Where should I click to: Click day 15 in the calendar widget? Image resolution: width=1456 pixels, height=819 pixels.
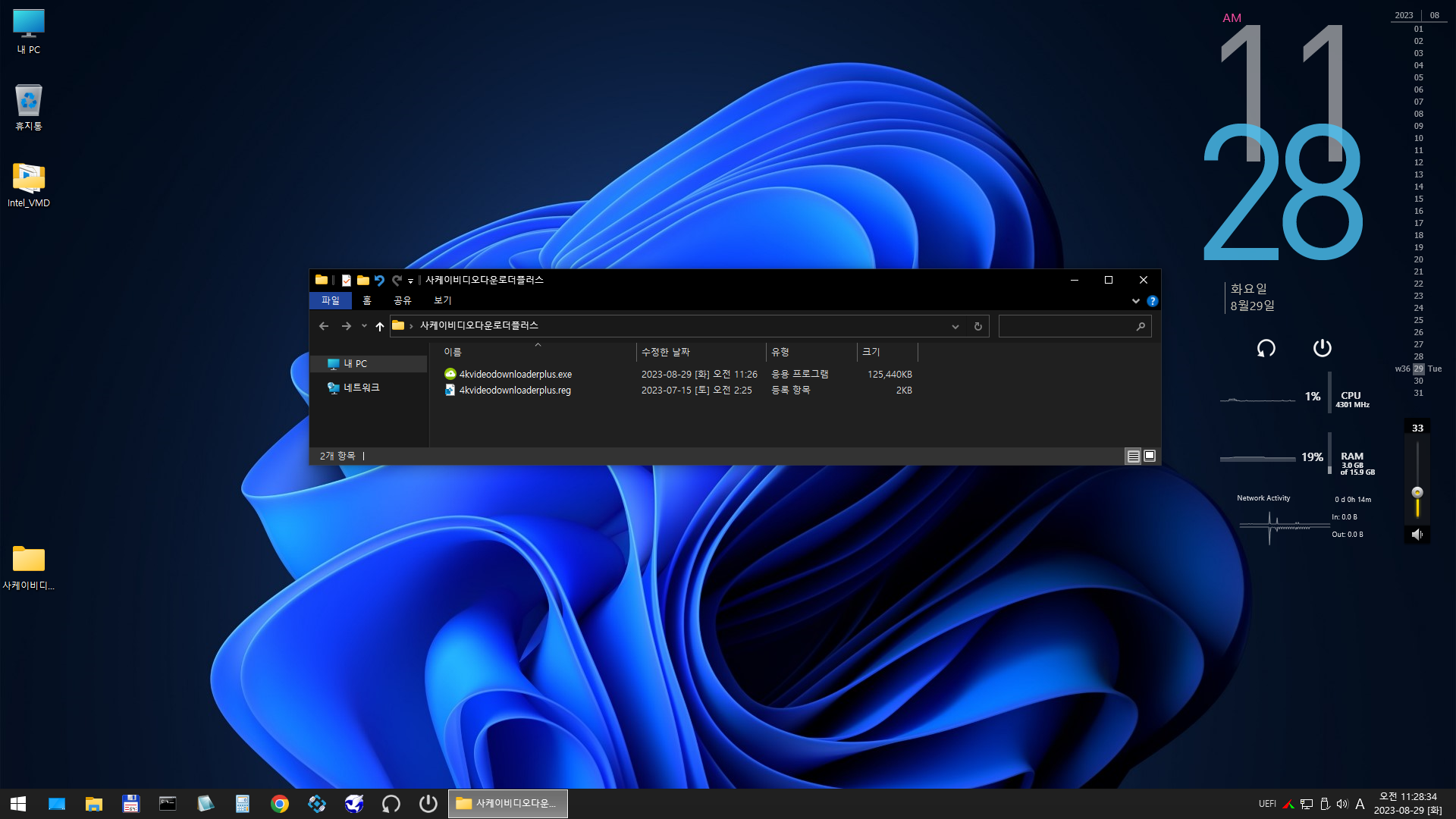pyautogui.click(x=1418, y=199)
